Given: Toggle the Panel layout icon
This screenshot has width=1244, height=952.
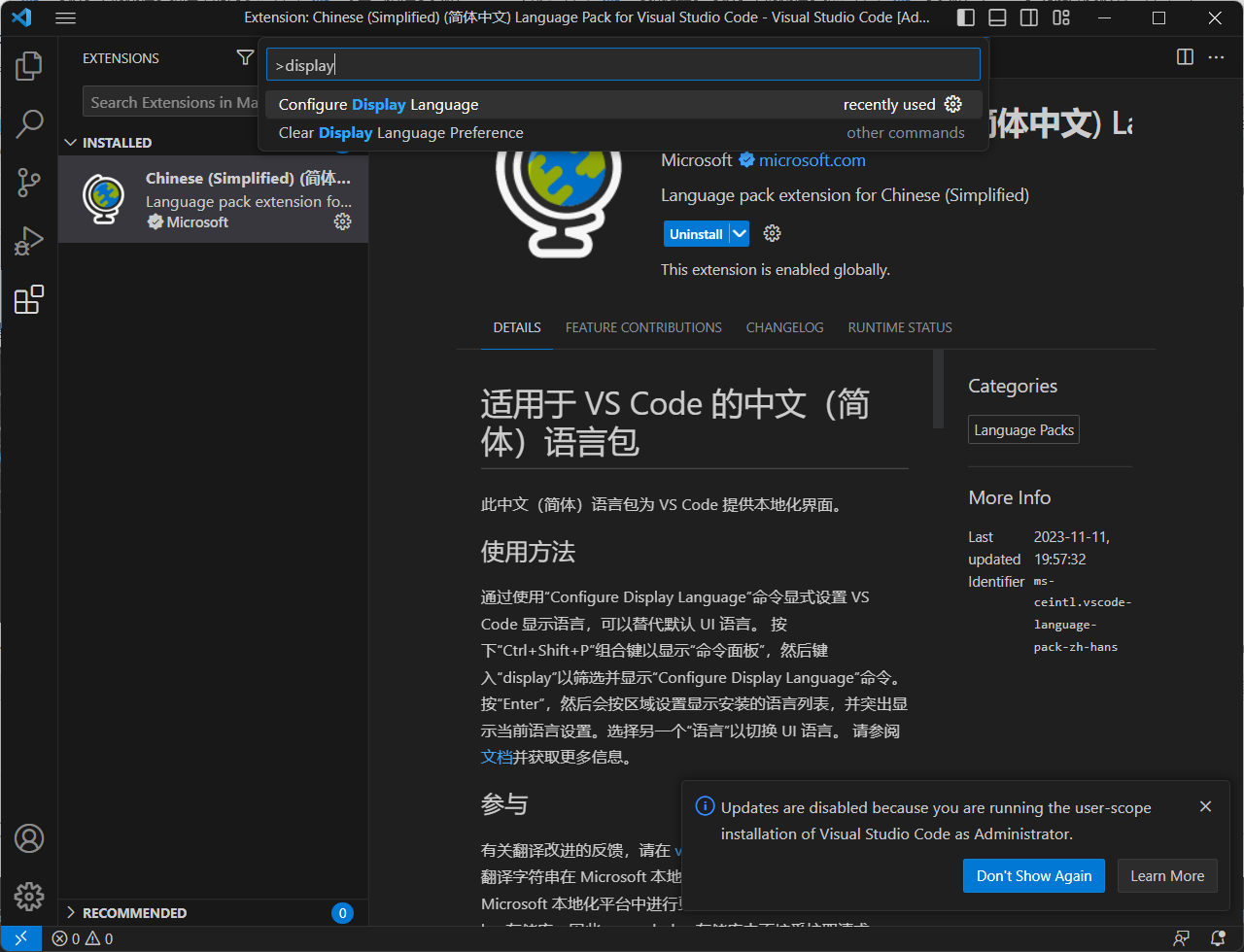Looking at the screenshot, I should click(x=997, y=17).
